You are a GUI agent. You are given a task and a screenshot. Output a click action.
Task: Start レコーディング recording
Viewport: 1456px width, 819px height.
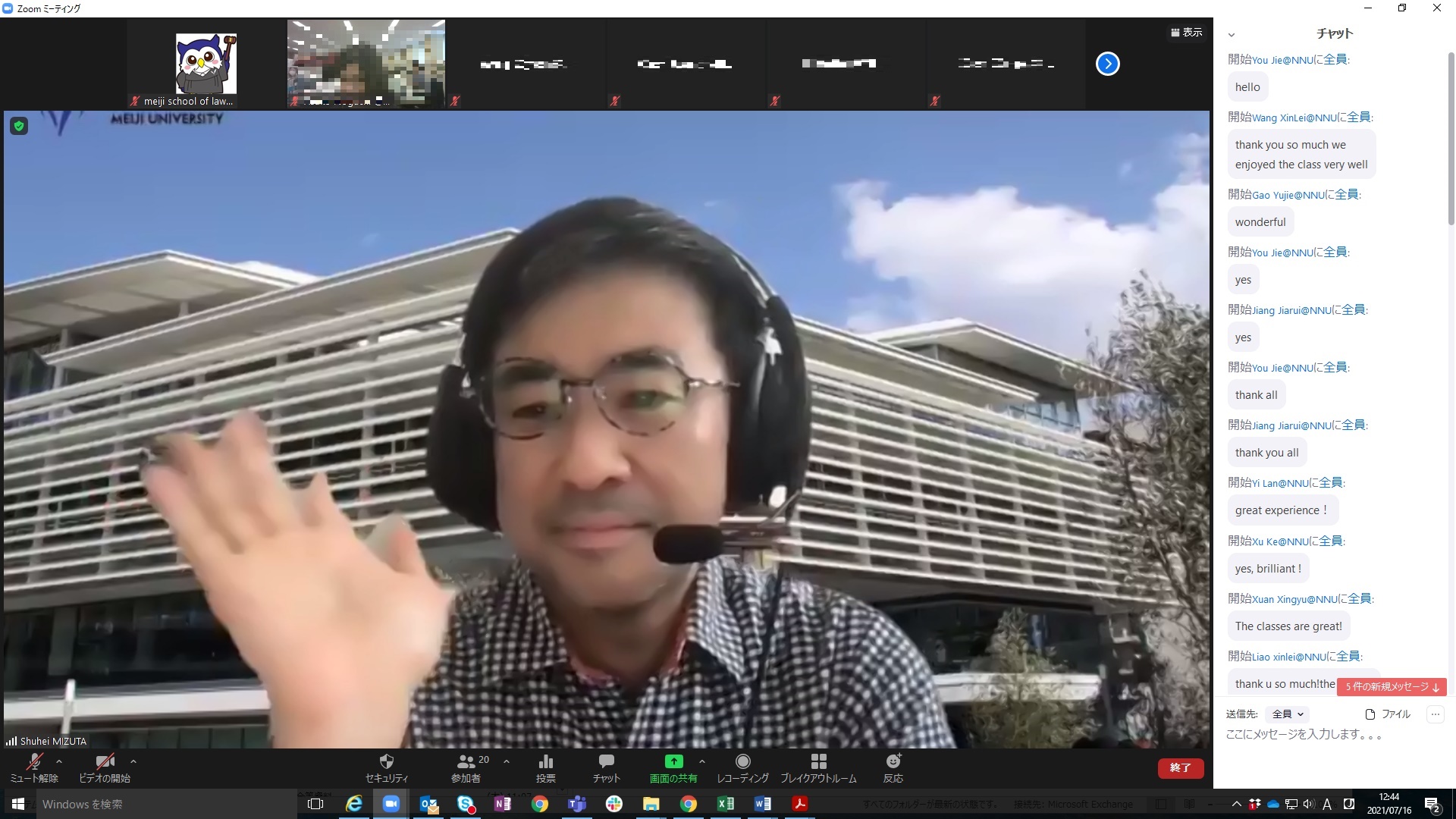click(x=743, y=767)
